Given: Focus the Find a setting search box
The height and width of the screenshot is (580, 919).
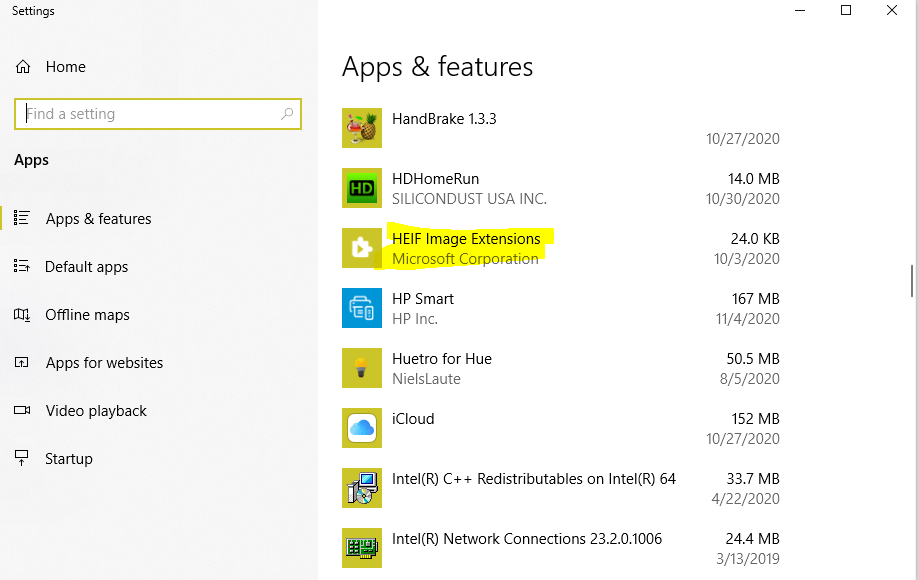Looking at the screenshot, I should tap(158, 114).
